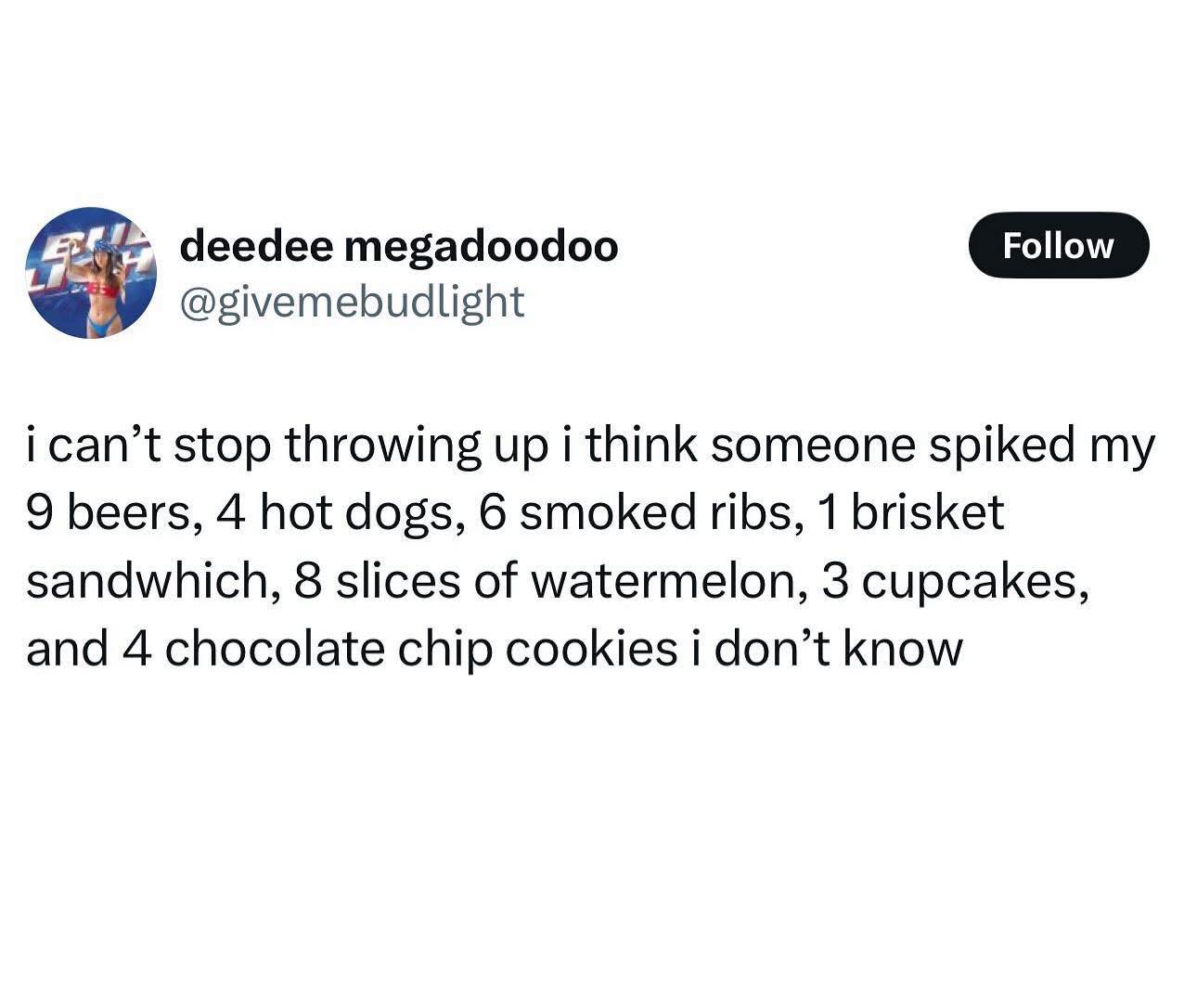Viewport: 1197px width, 1008px height.
Task: Open deedee megadoodoo's profile picture
Action: point(90,272)
